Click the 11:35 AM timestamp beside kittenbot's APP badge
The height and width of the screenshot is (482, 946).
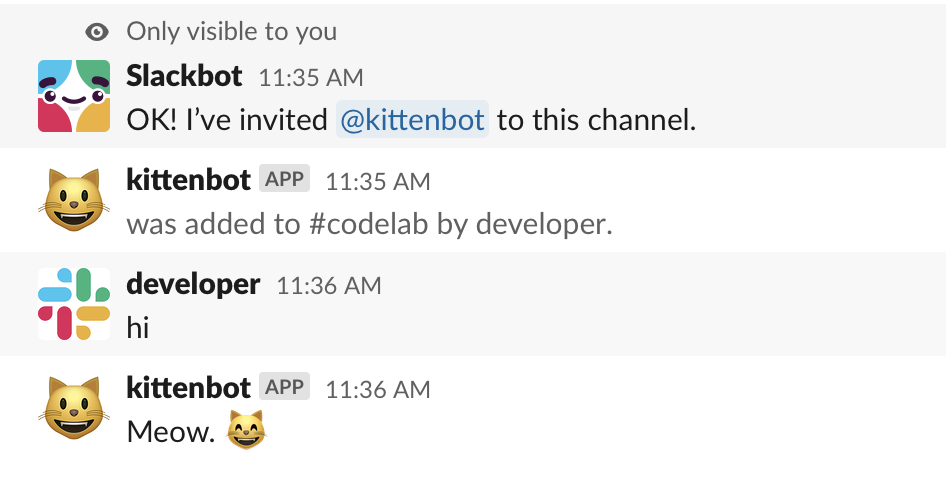coord(378,181)
